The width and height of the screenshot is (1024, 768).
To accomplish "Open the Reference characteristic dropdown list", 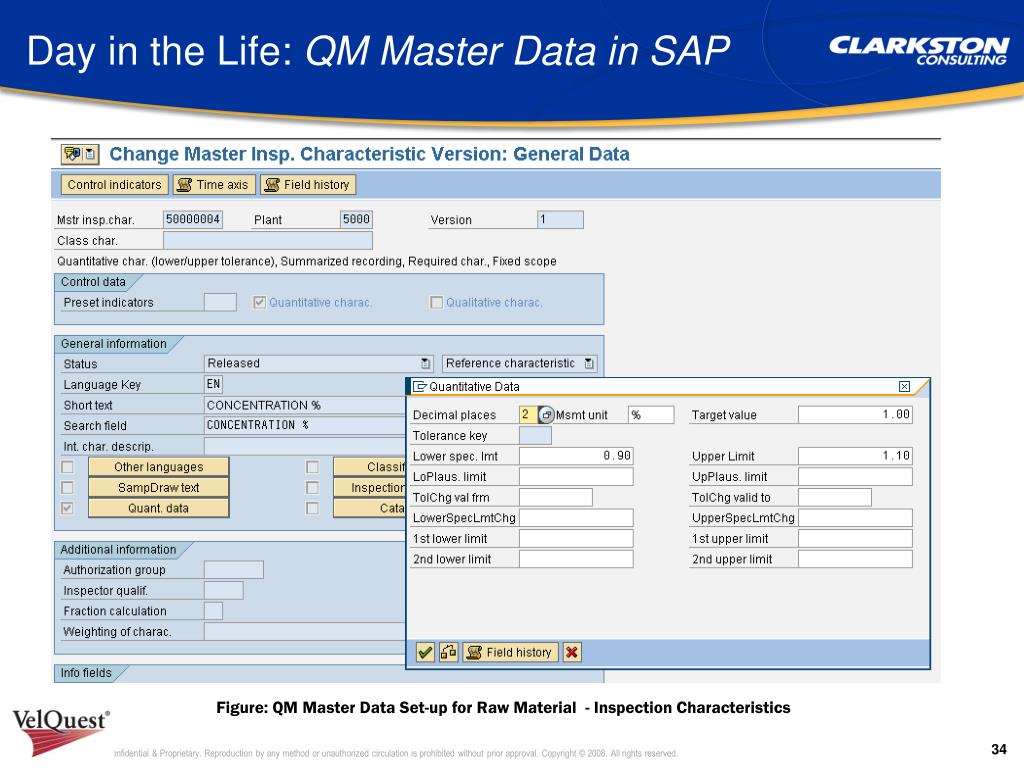I will click(589, 364).
